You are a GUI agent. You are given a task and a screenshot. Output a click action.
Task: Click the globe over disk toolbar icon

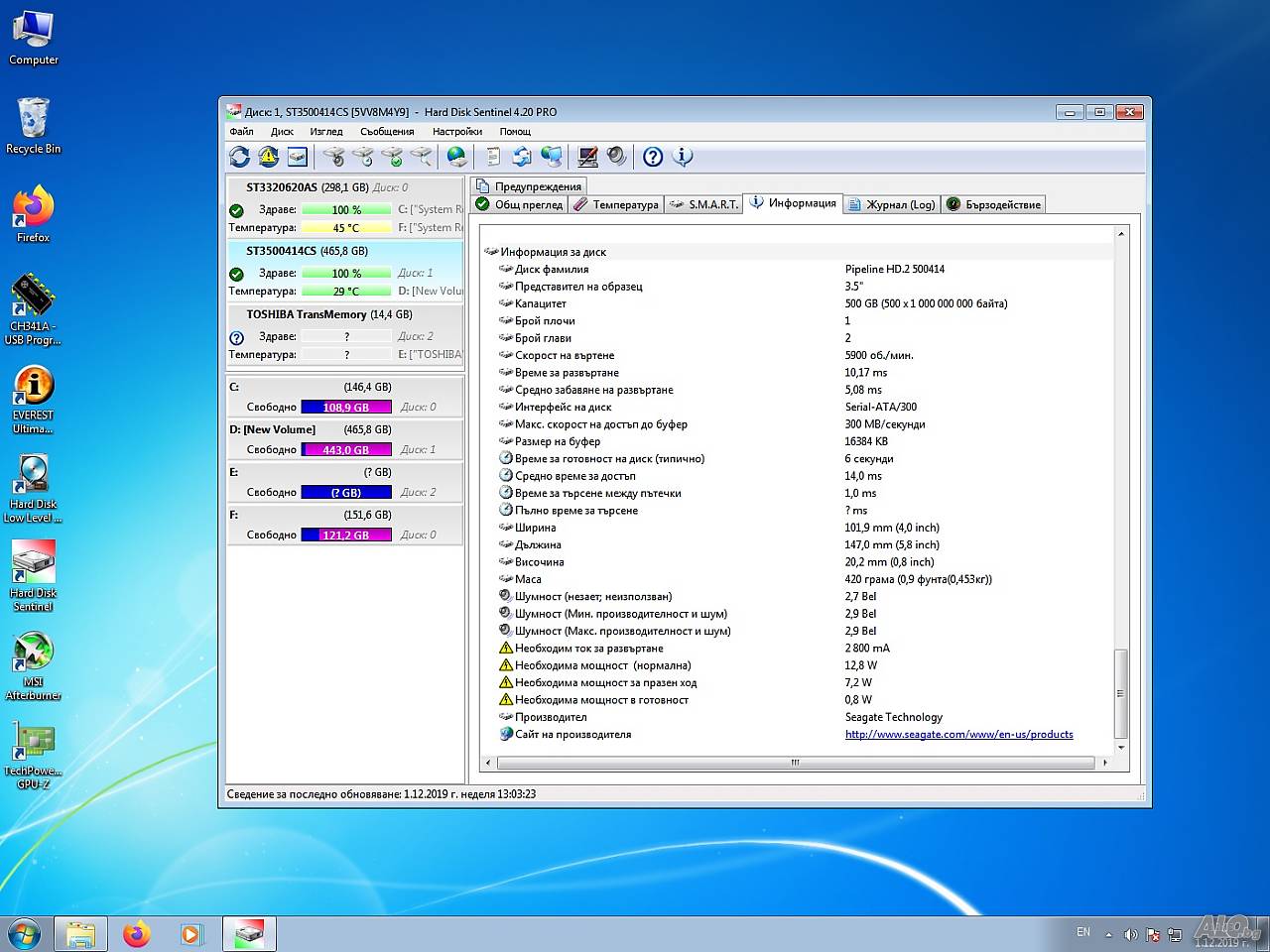pos(456,157)
